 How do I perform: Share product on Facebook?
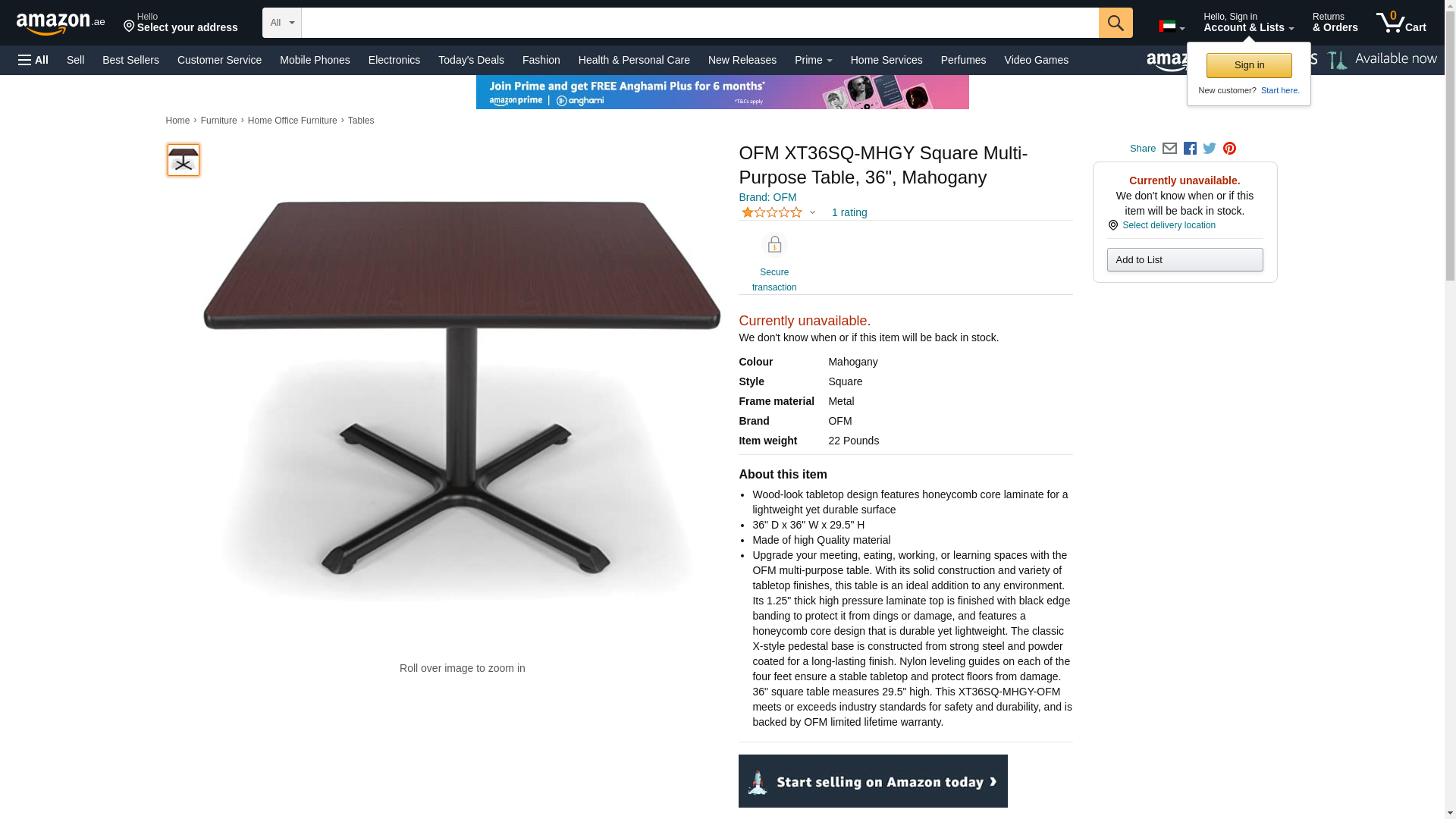coord(1190,149)
